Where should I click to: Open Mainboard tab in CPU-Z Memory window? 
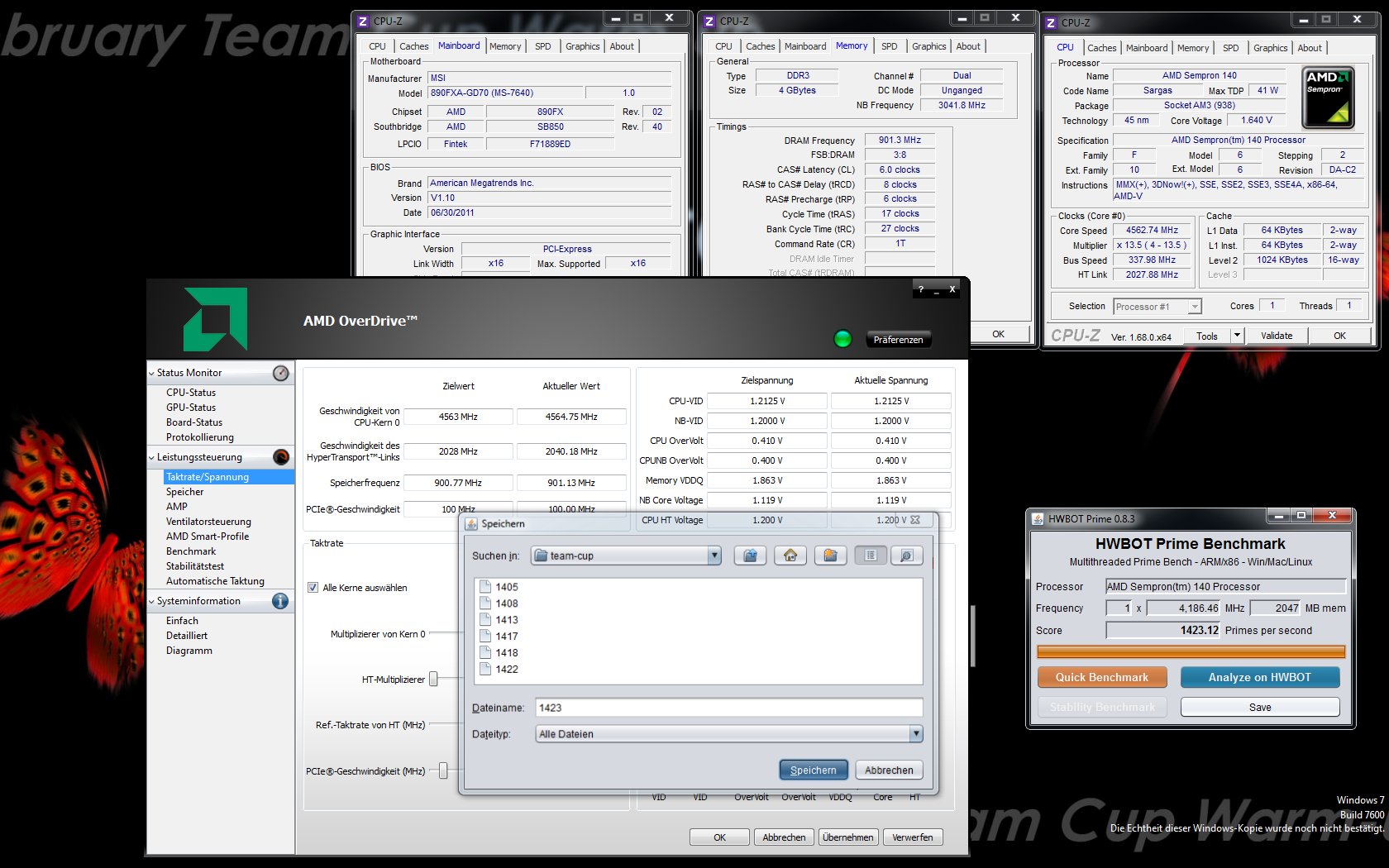pos(805,46)
